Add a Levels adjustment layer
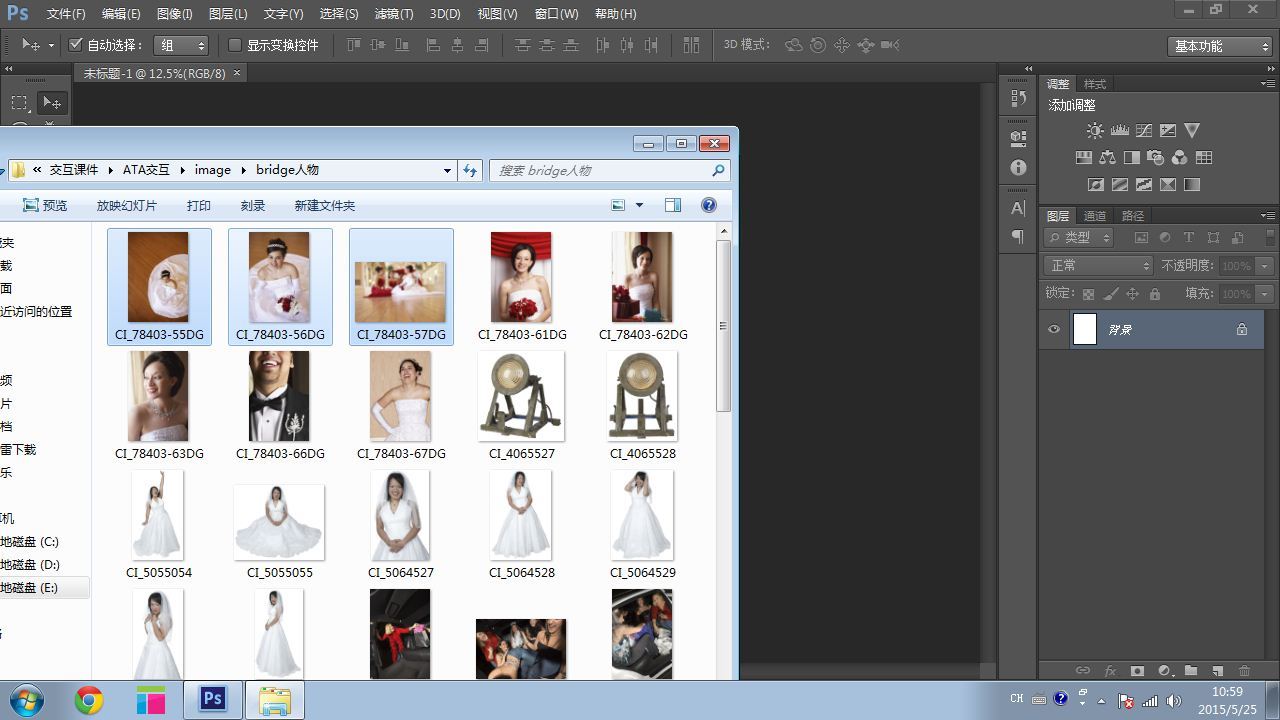 pos(1119,131)
